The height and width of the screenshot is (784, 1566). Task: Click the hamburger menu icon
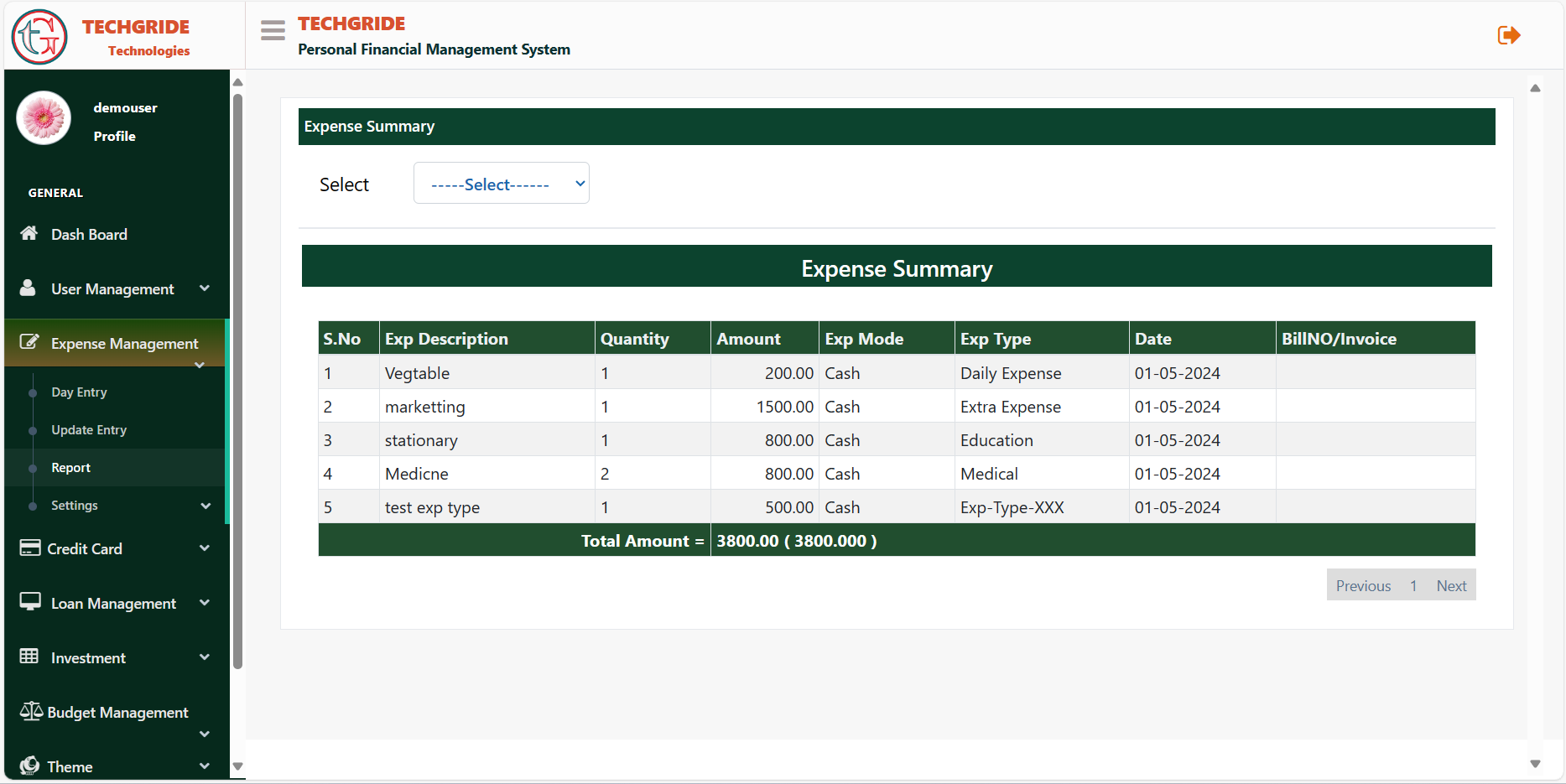tap(273, 31)
